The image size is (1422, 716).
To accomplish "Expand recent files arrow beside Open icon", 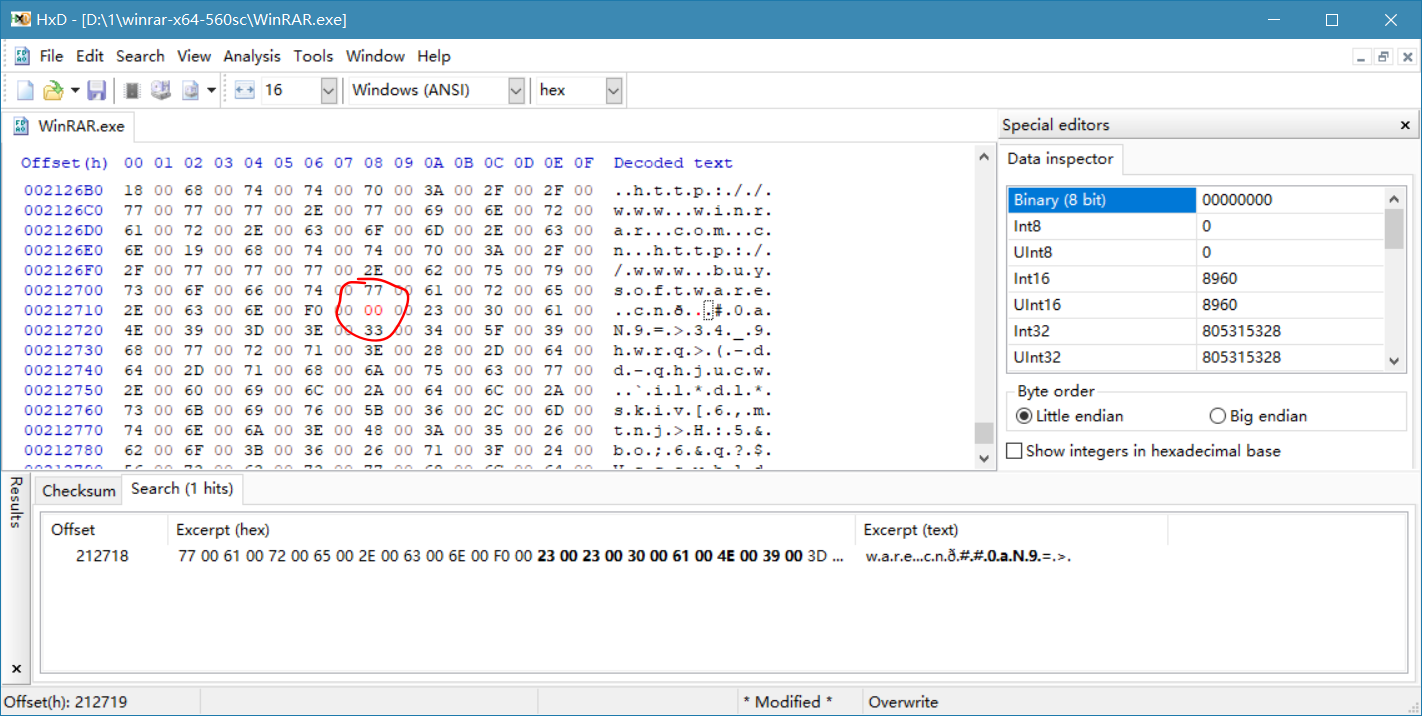I will click(75, 91).
